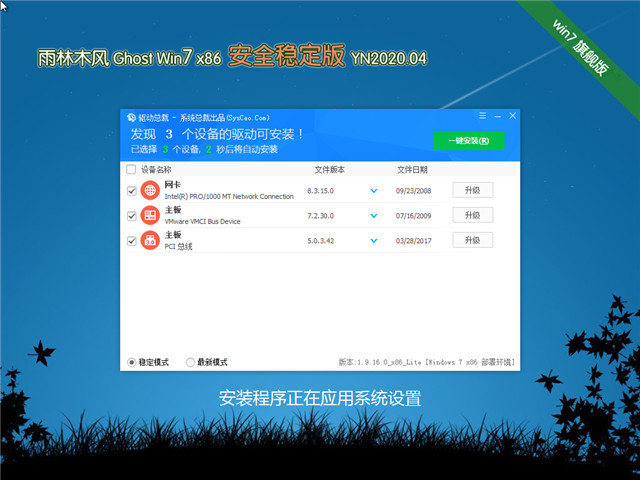Click the 文件版本 column header
The image size is (640, 480).
pos(331,169)
